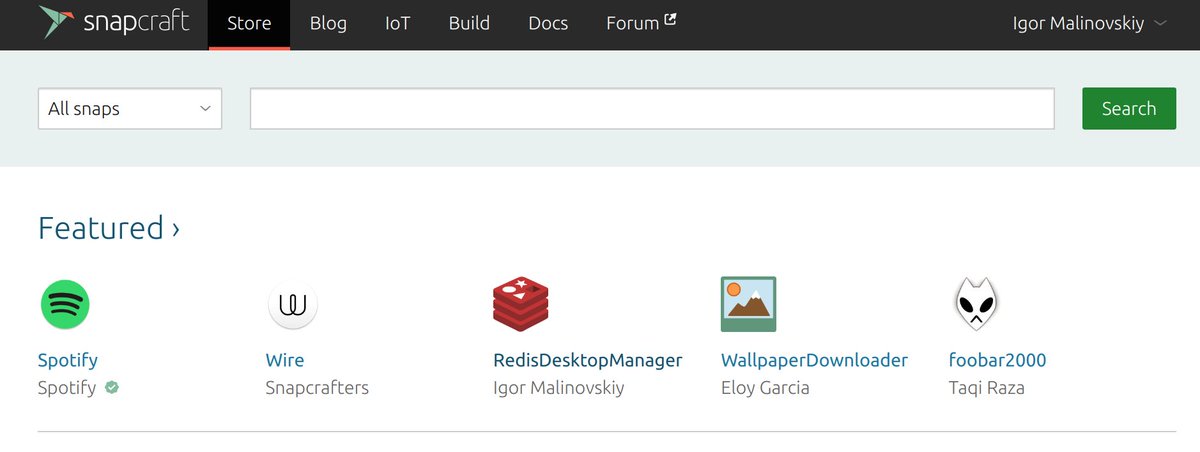The height and width of the screenshot is (452, 1200).
Task: Open the Build menu item
Action: [469, 23]
